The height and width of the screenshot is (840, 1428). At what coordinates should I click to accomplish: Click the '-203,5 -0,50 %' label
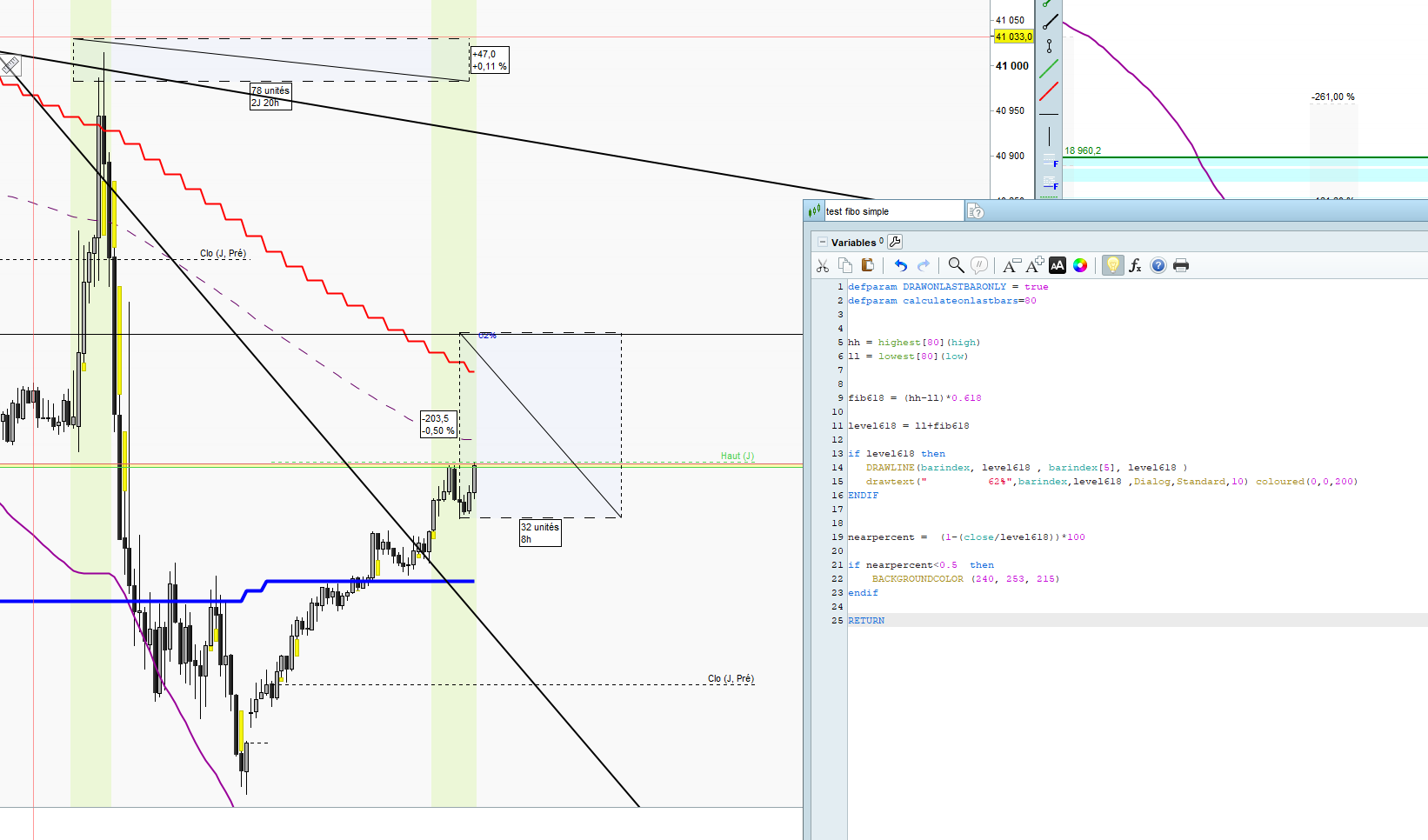[x=438, y=424]
